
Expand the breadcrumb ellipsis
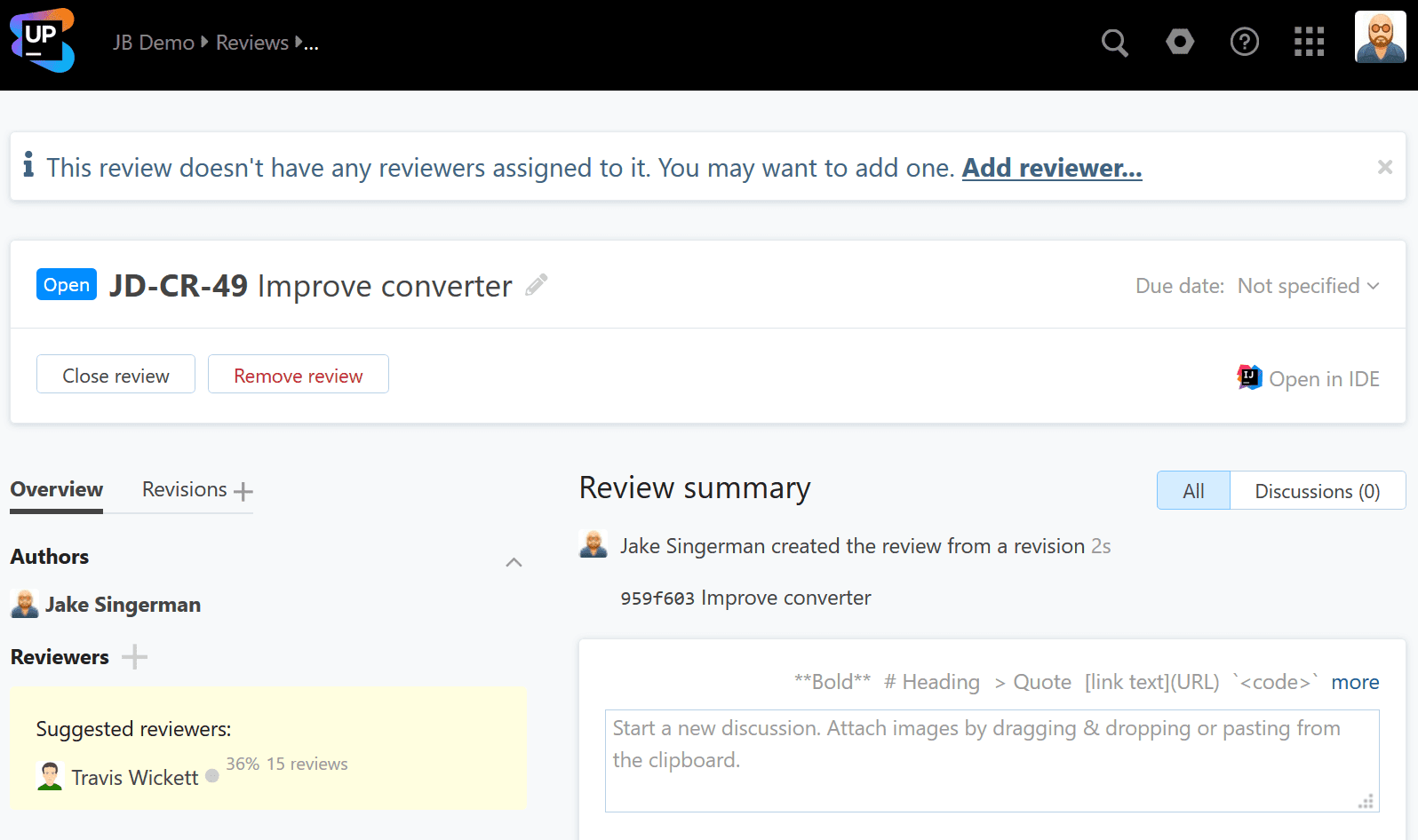click(311, 43)
